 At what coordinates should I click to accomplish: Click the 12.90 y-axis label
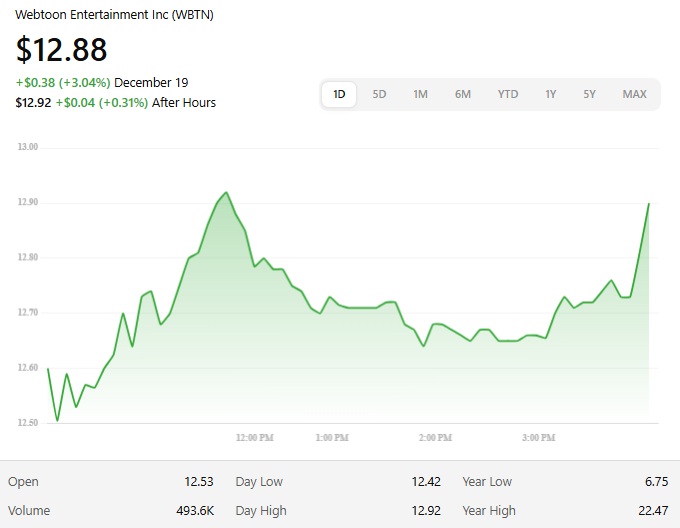click(28, 202)
